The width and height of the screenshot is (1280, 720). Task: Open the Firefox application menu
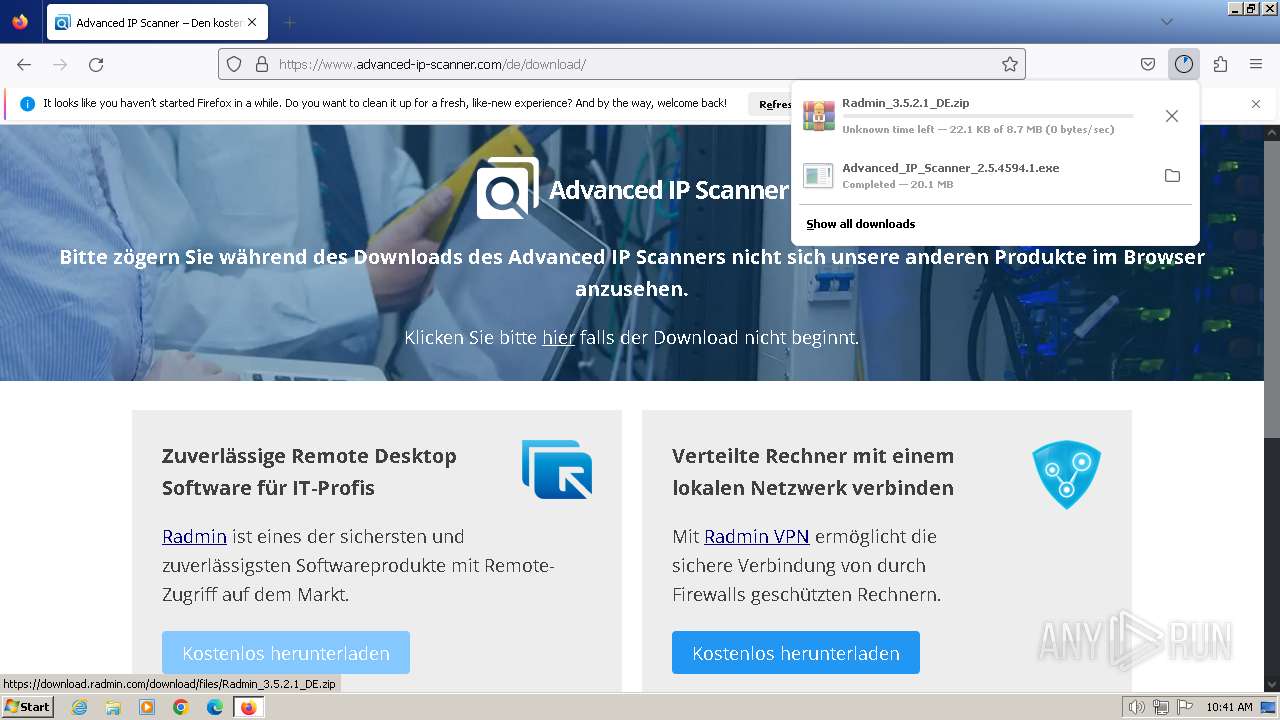pyautogui.click(x=1256, y=64)
